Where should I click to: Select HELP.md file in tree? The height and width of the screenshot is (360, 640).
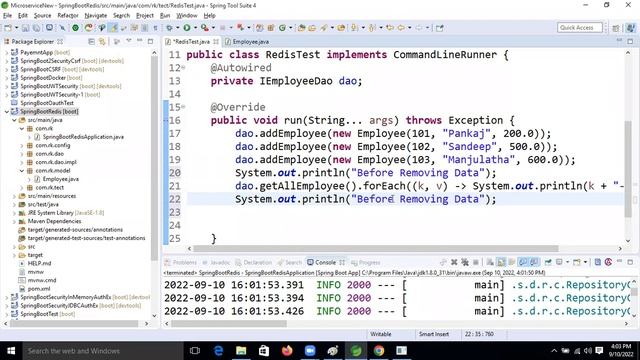39,263
